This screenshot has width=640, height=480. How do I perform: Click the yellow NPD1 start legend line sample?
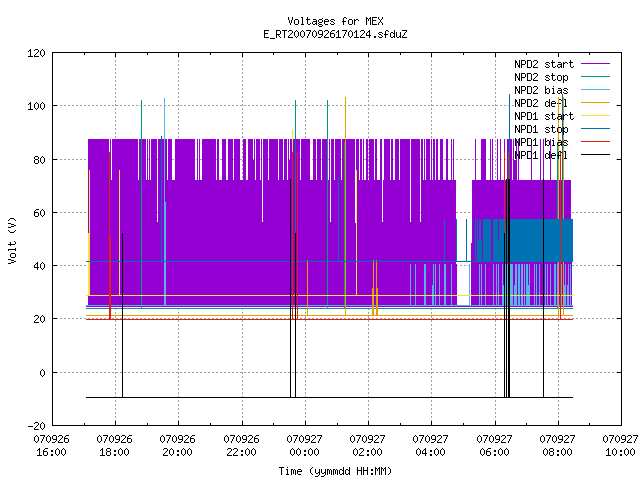pyautogui.click(x=595, y=116)
